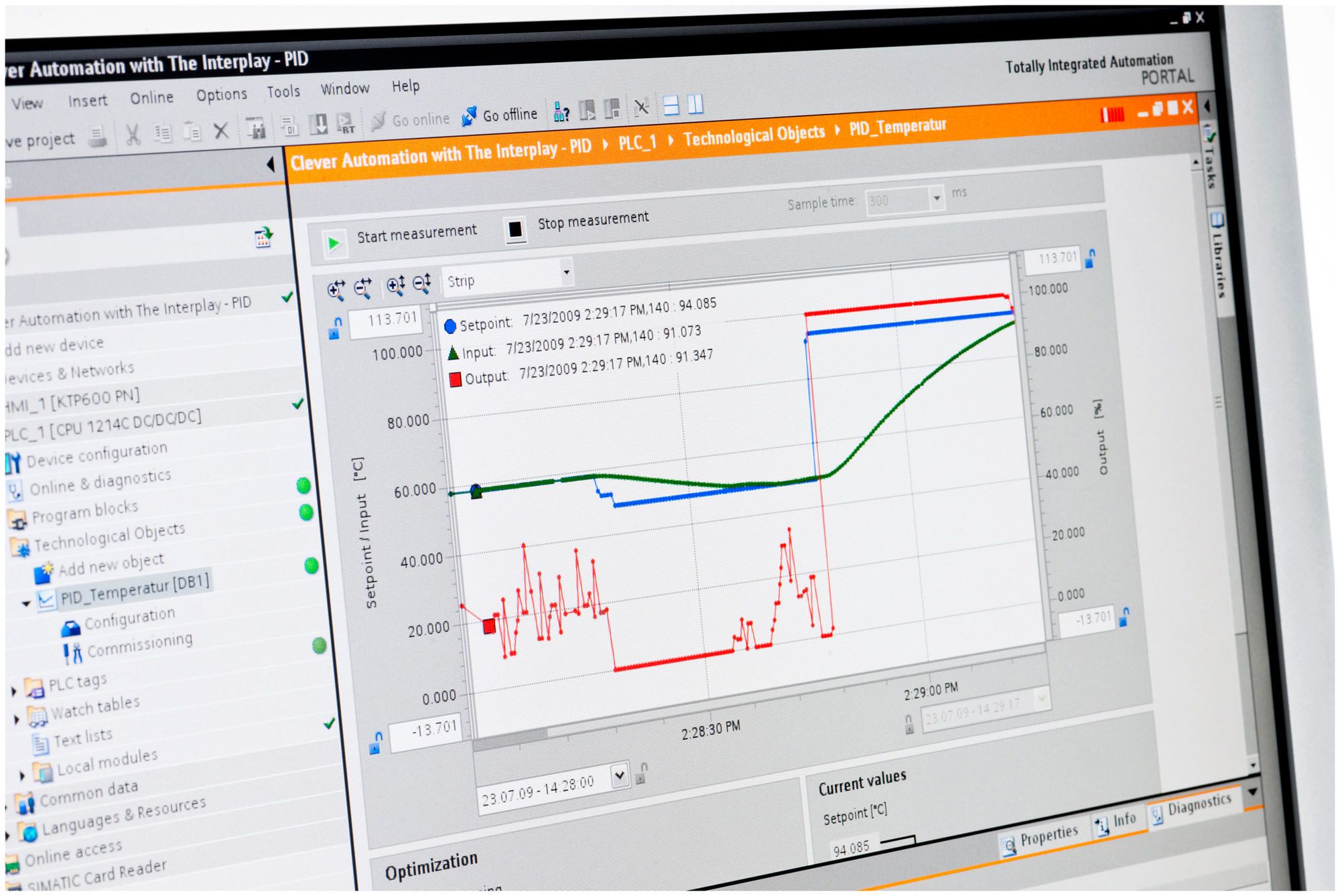
Task: Open the Options menu
Action: point(221,95)
